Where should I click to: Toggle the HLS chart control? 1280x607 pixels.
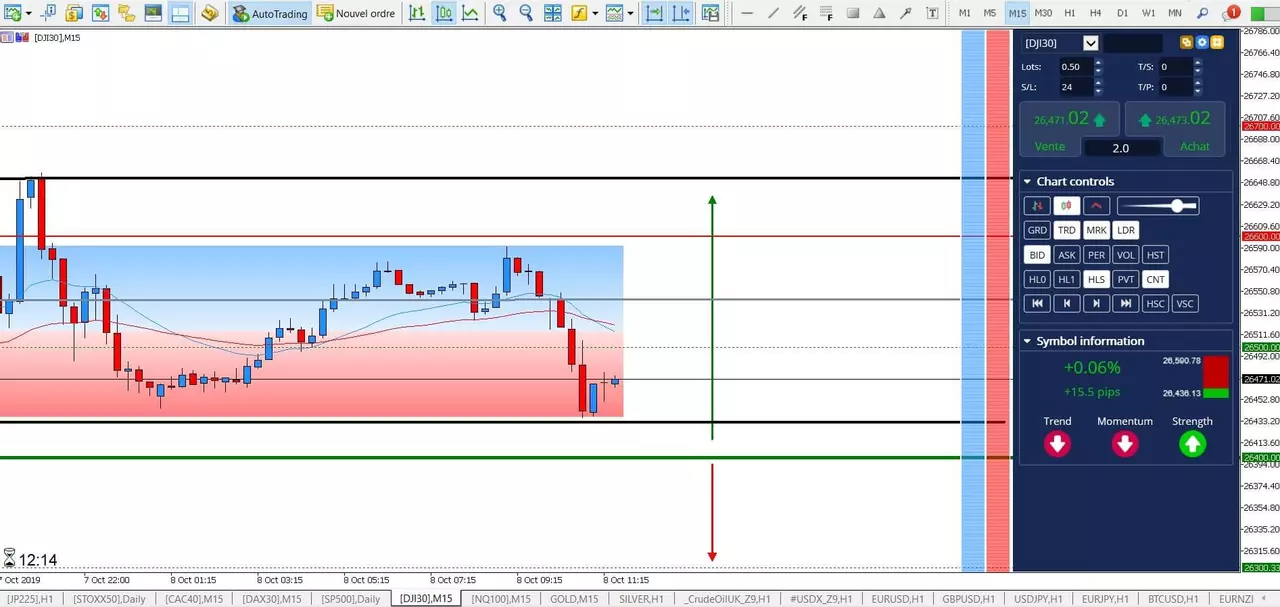coord(1097,280)
